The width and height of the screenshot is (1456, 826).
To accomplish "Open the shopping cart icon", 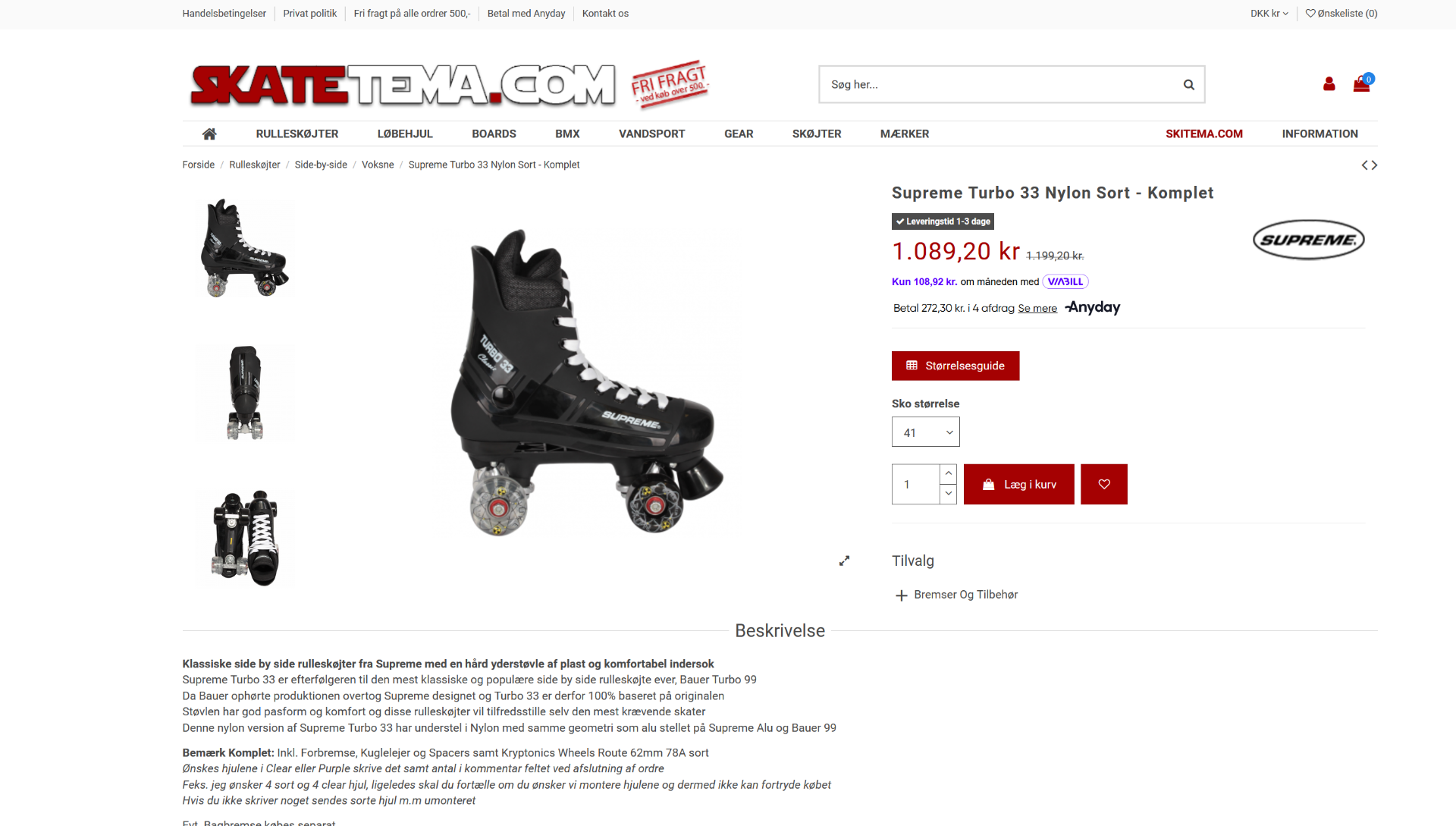I will click(x=1362, y=83).
